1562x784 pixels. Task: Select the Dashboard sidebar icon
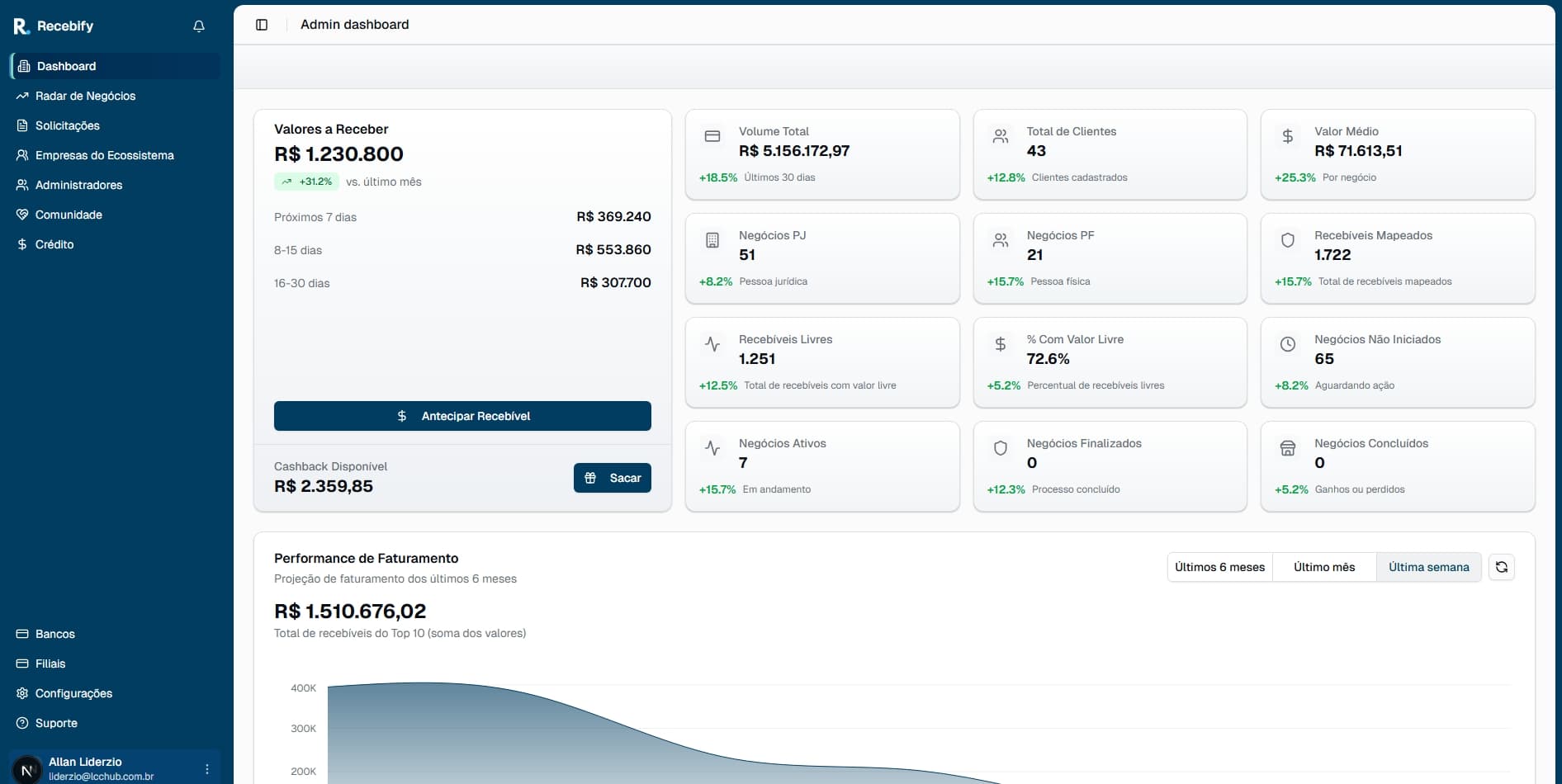[24, 66]
